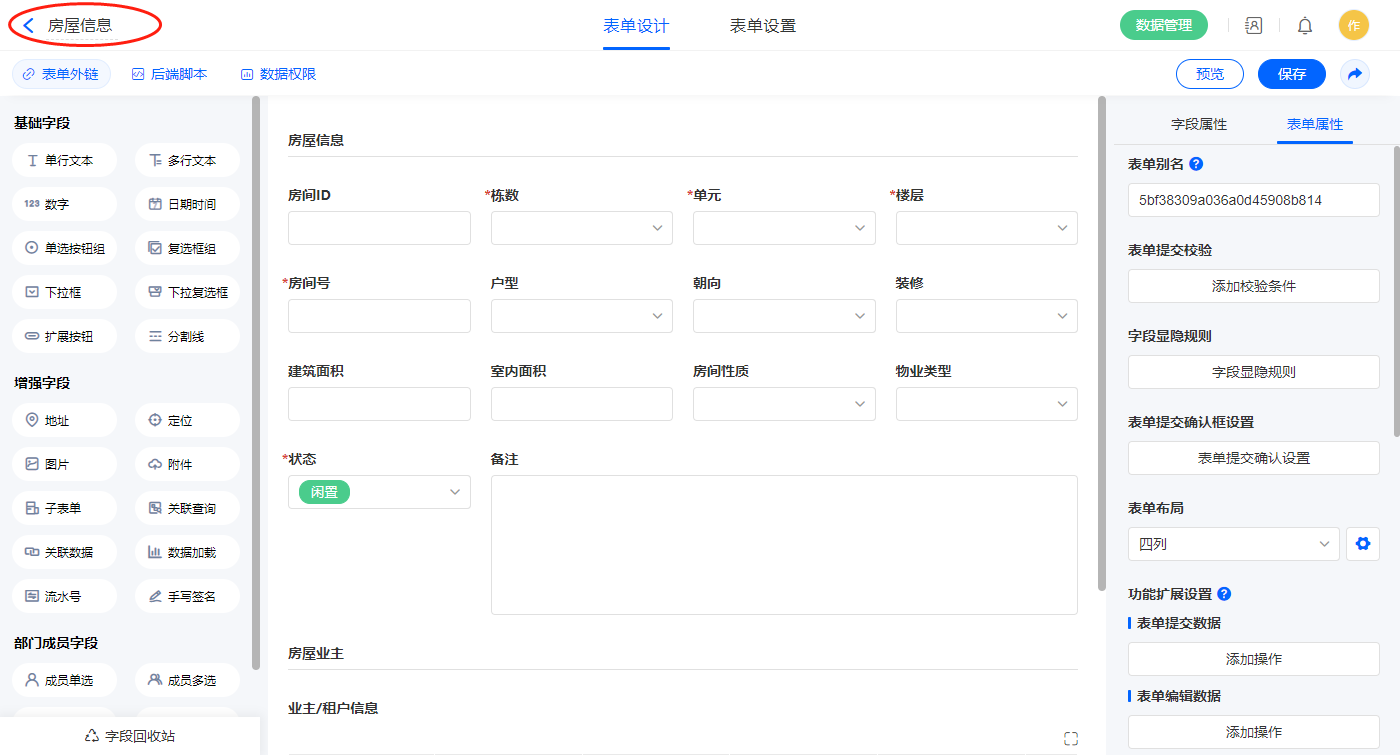Click the share arrow icon
Screen dimensions: 1400x755
(x=1355, y=74)
